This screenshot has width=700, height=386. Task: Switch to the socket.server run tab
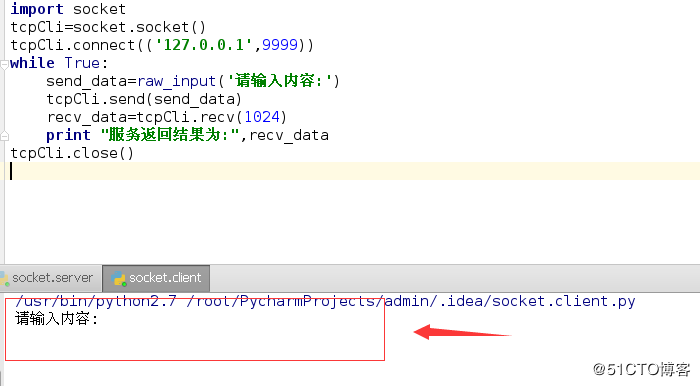50,278
